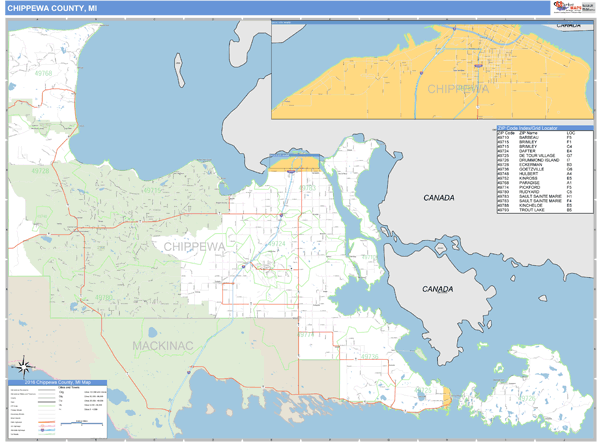Click the interstate shield above the 49724 label

coord(281,215)
